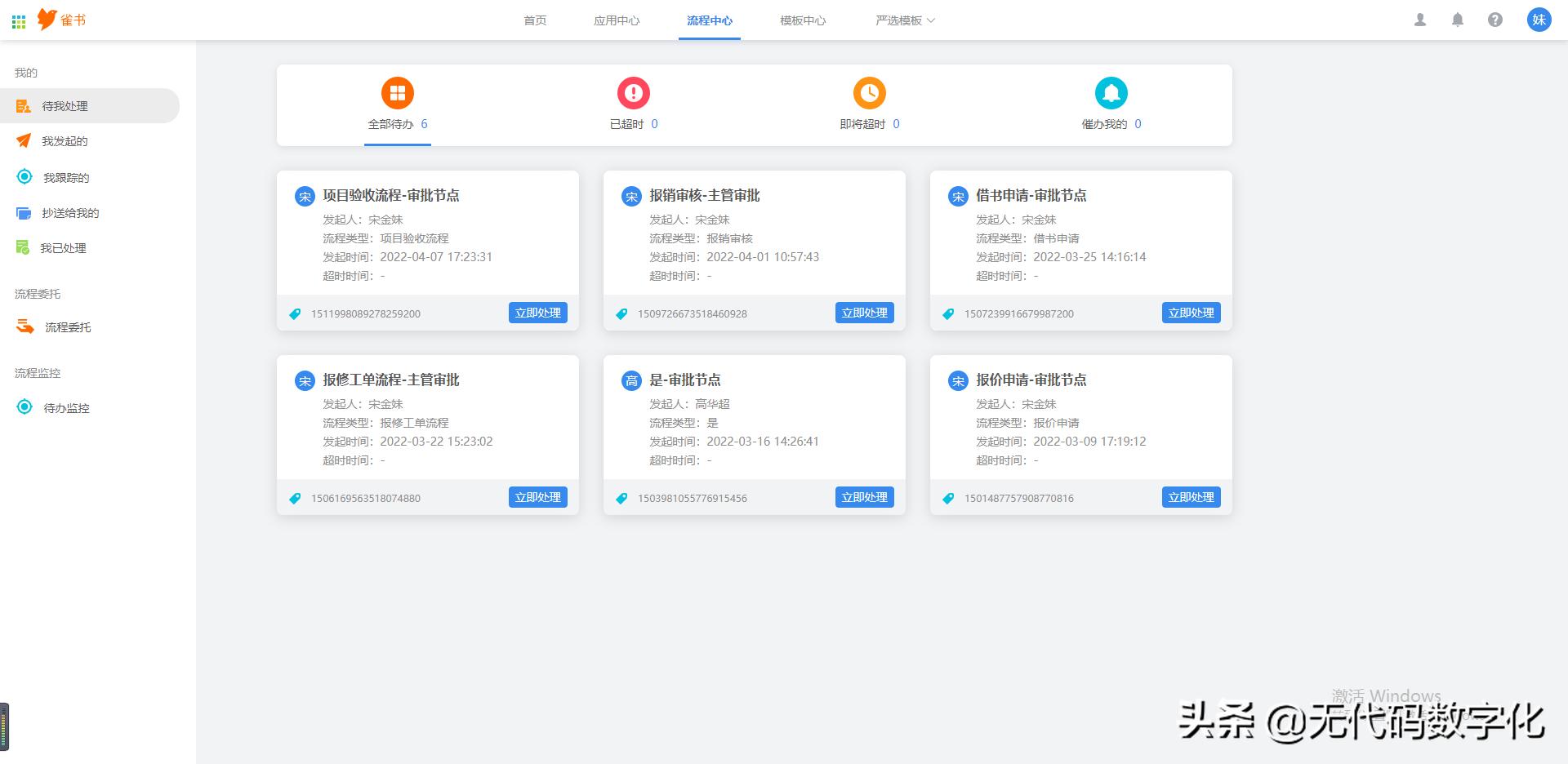Viewport: 1568px width, 764px height.
Task: Click the 抄送给我的 sidebar icon
Action: pyautogui.click(x=24, y=212)
